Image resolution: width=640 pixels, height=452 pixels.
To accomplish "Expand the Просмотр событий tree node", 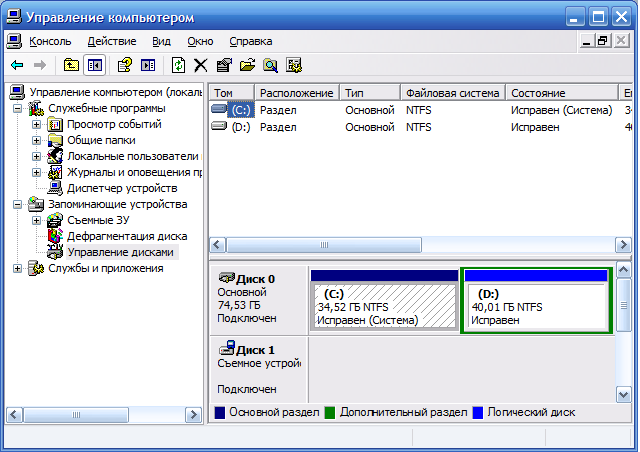I will click(x=37, y=124).
